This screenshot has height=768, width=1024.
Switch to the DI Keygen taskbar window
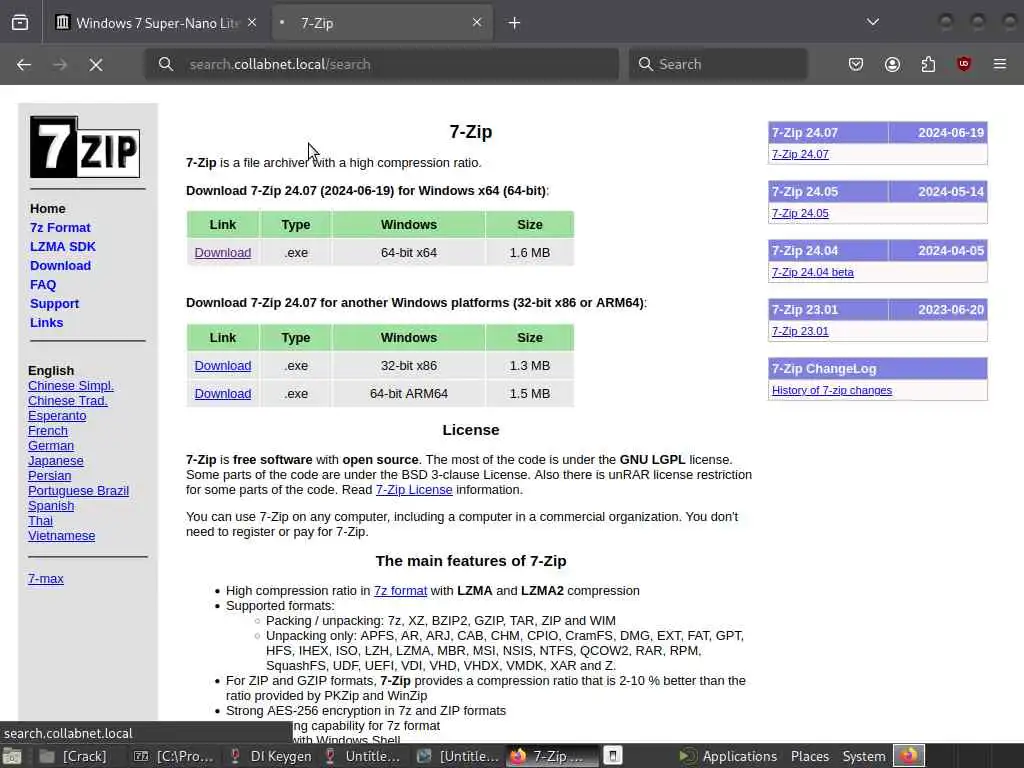pyautogui.click(x=271, y=756)
